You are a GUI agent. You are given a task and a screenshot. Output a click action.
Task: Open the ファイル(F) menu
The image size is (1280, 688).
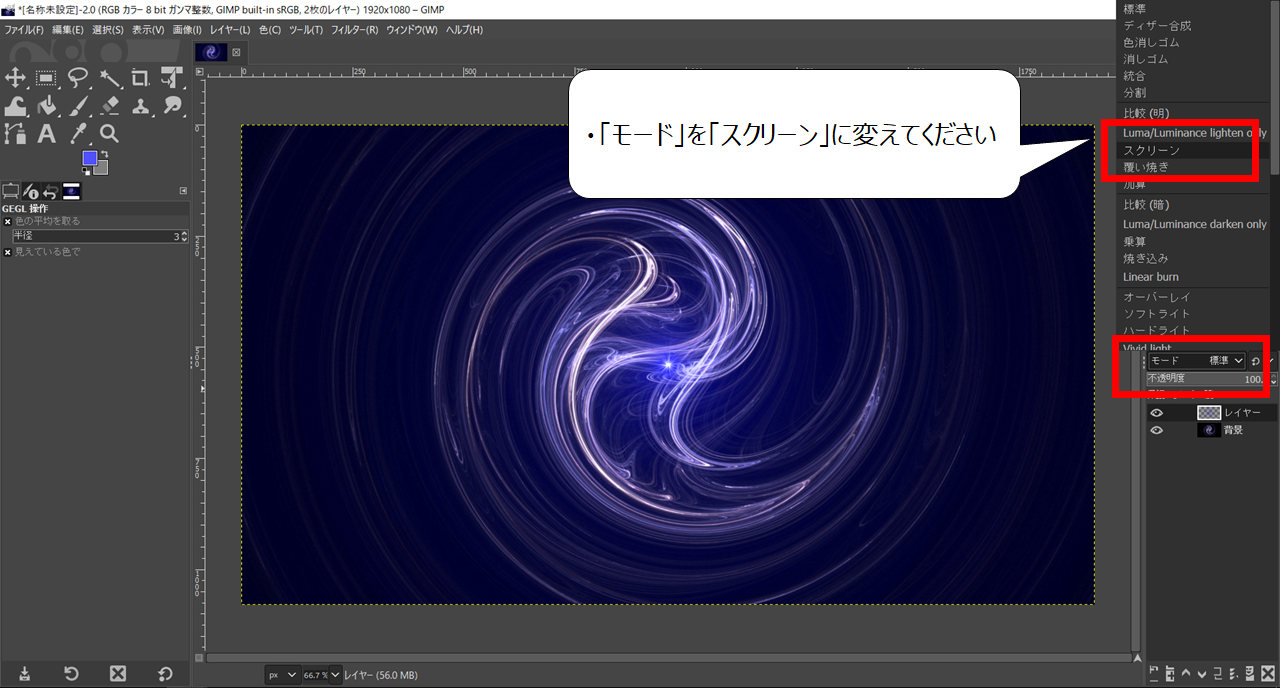(x=24, y=30)
